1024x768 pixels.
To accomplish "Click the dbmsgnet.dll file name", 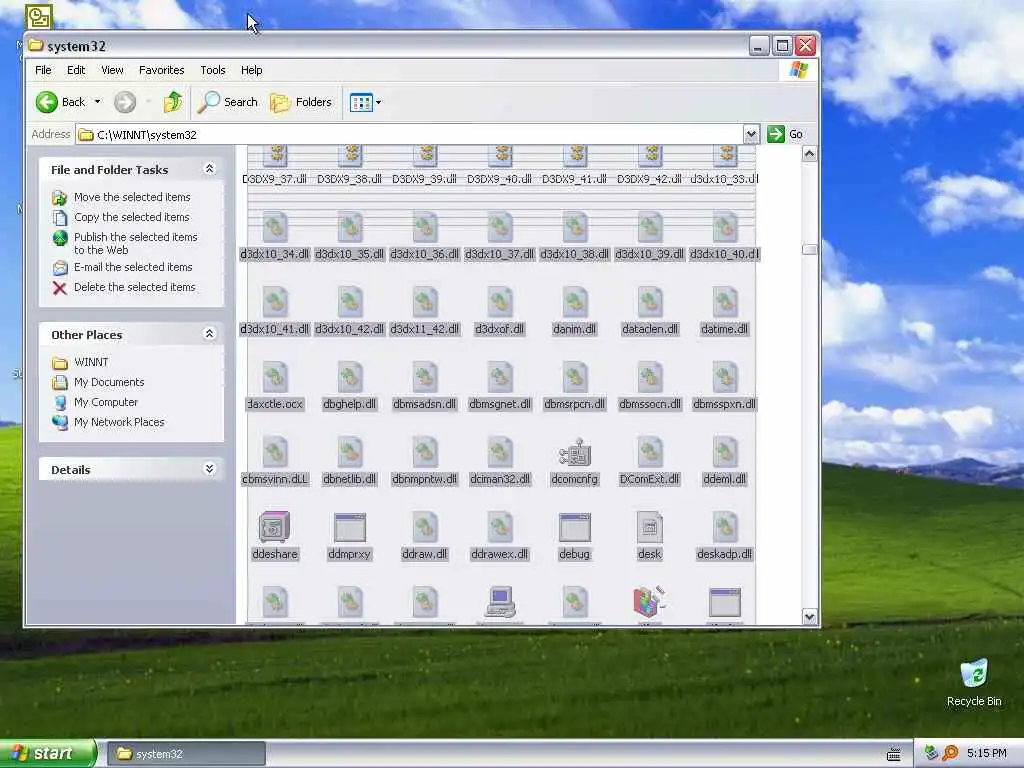I will pos(500,404).
